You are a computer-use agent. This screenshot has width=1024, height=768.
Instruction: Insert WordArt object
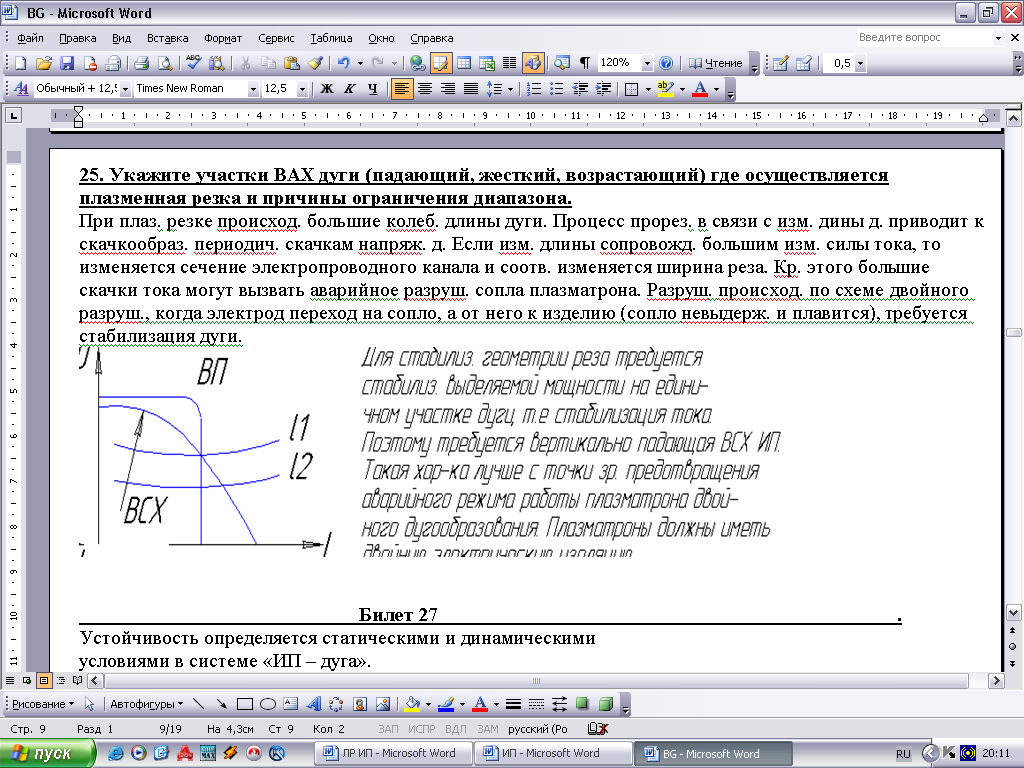(x=314, y=704)
